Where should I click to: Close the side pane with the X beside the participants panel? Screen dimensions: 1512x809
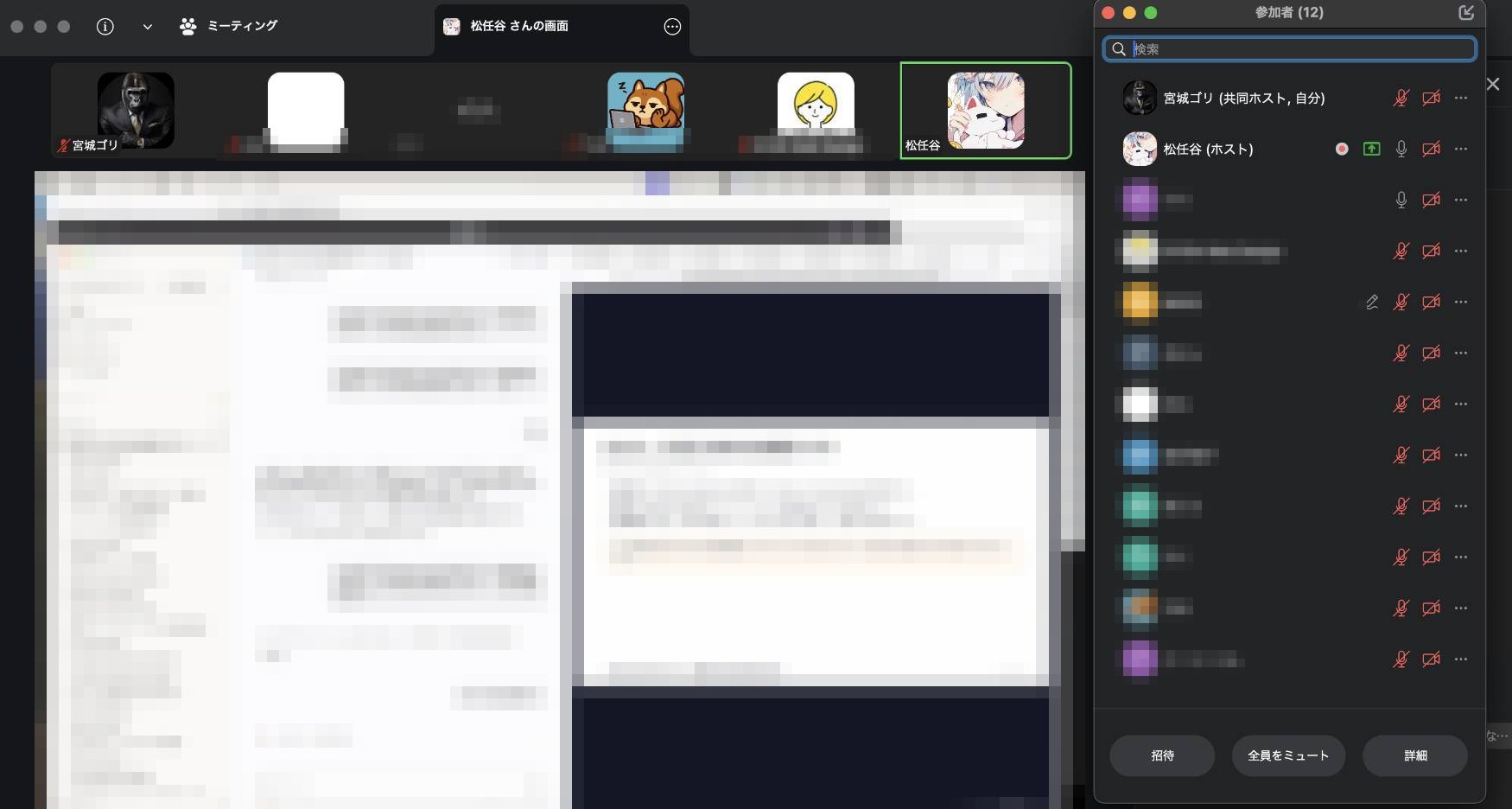point(1493,84)
